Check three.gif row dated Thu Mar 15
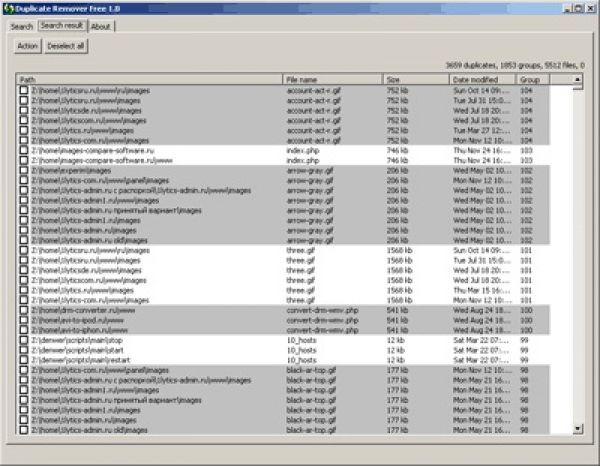Screen dimensions: 600x466 click(x=24, y=290)
